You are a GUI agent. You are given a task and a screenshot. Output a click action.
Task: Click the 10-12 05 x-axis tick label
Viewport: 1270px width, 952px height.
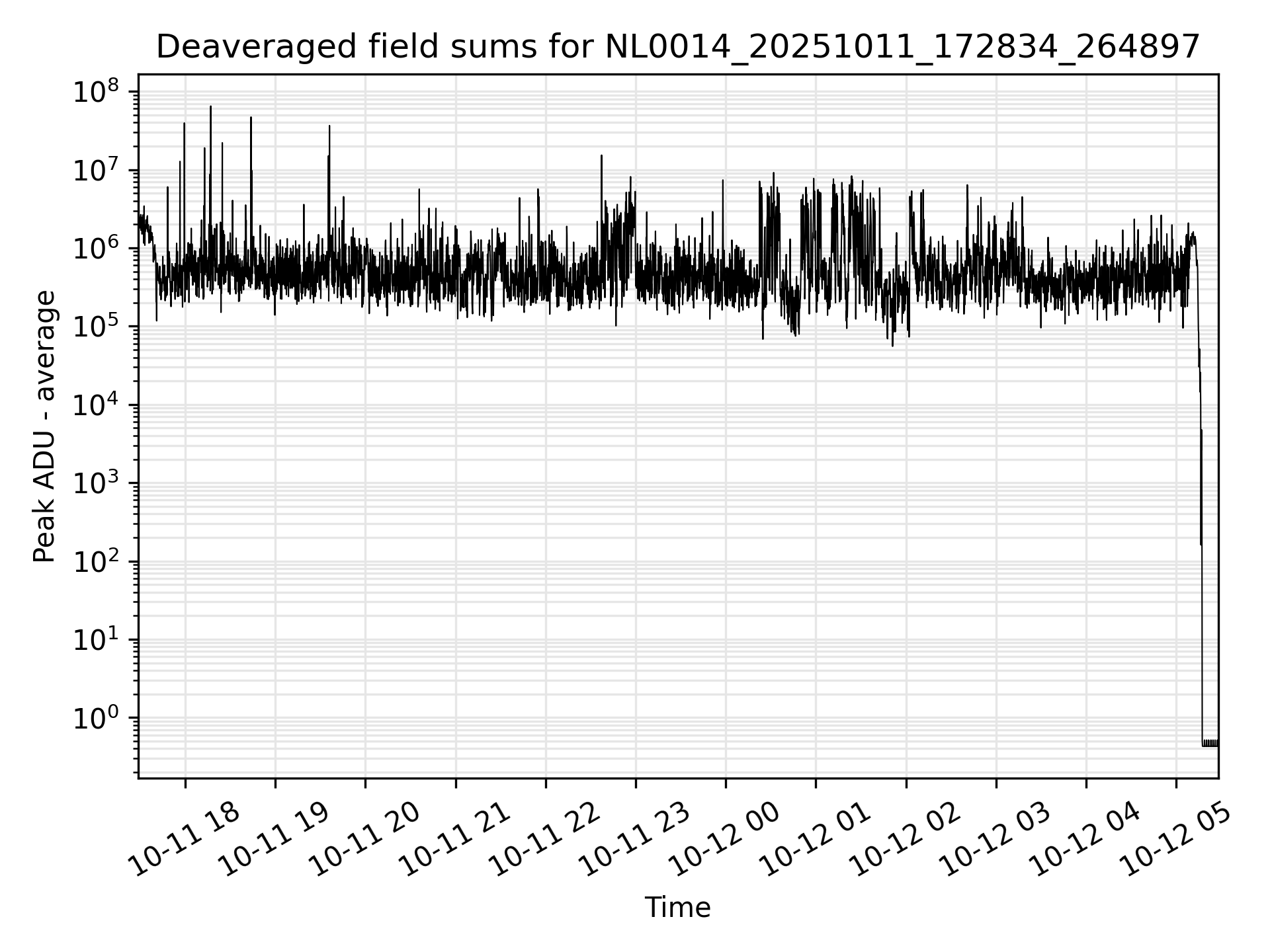pyautogui.click(x=1175, y=839)
